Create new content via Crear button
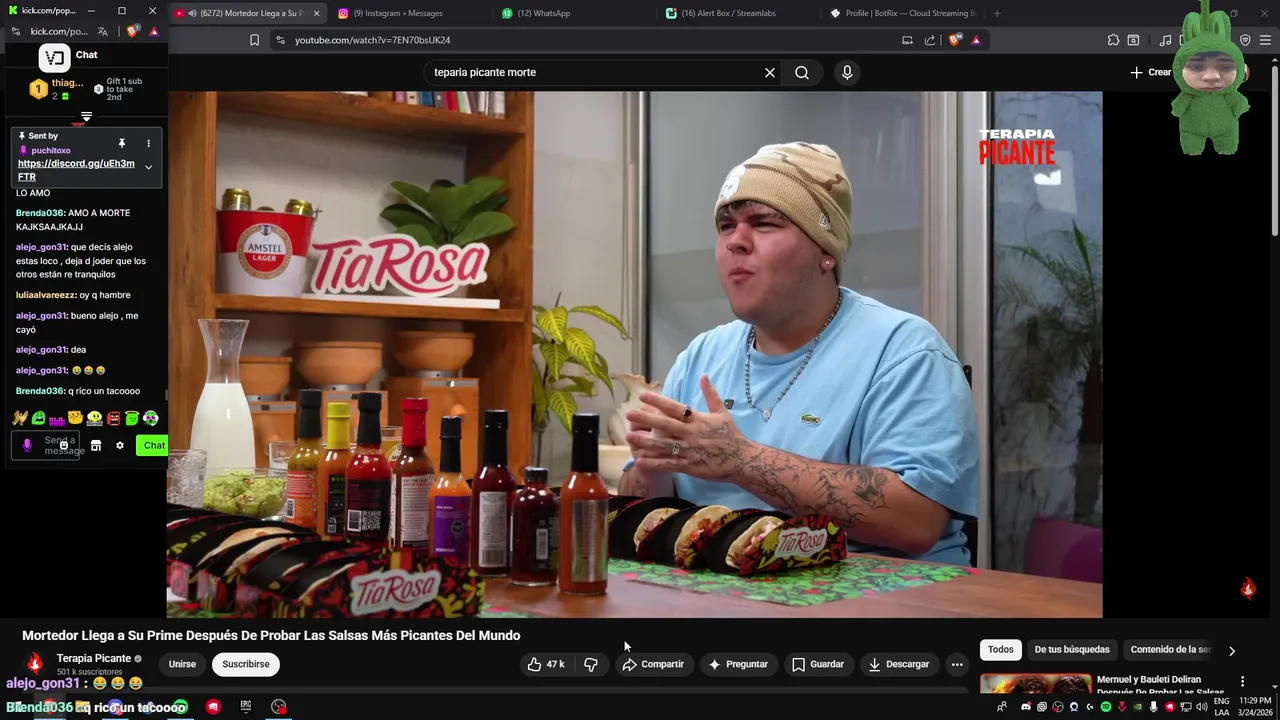This screenshot has height=720, width=1280. (x=1151, y=72)
